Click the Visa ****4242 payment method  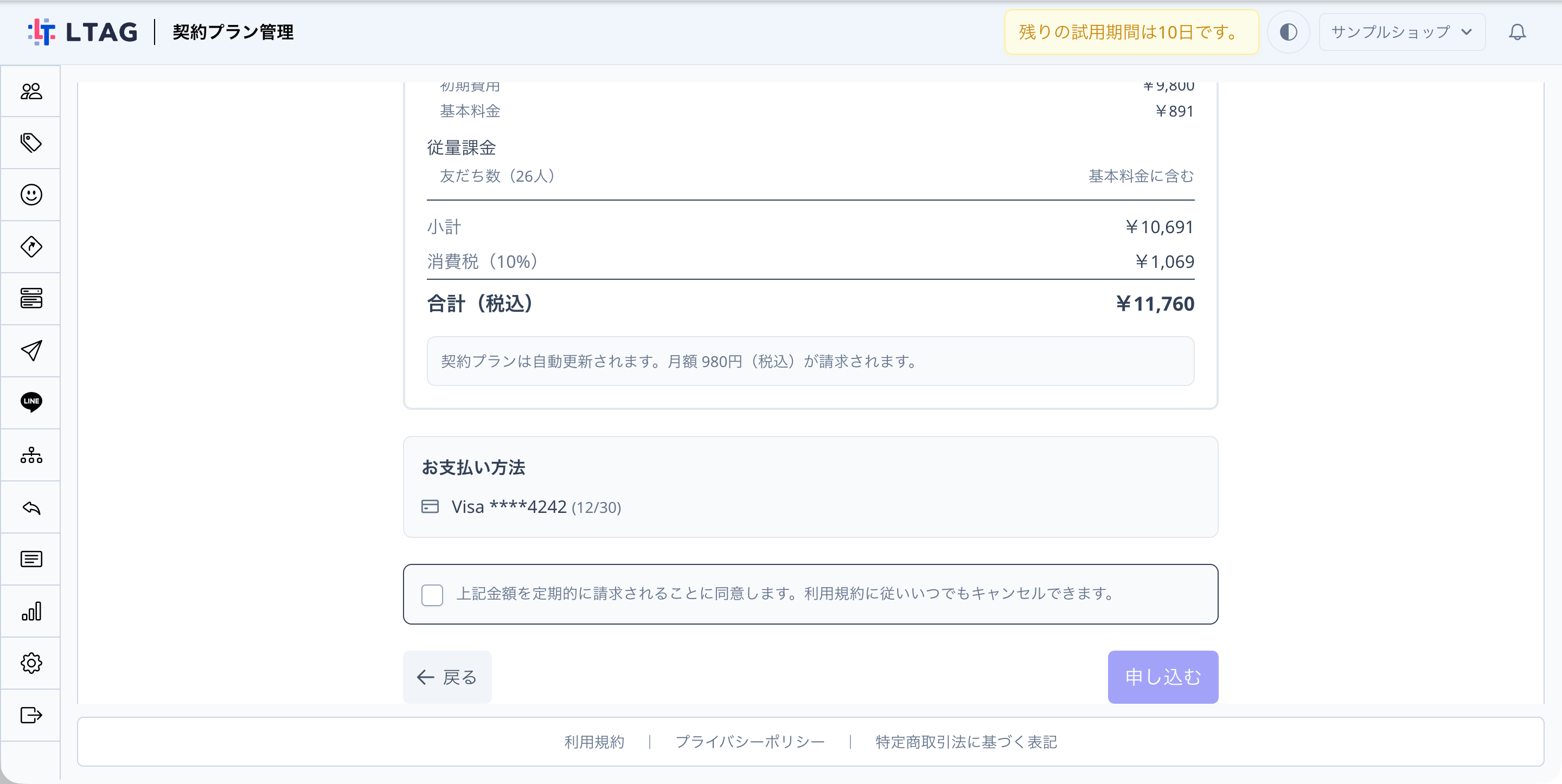536,507
